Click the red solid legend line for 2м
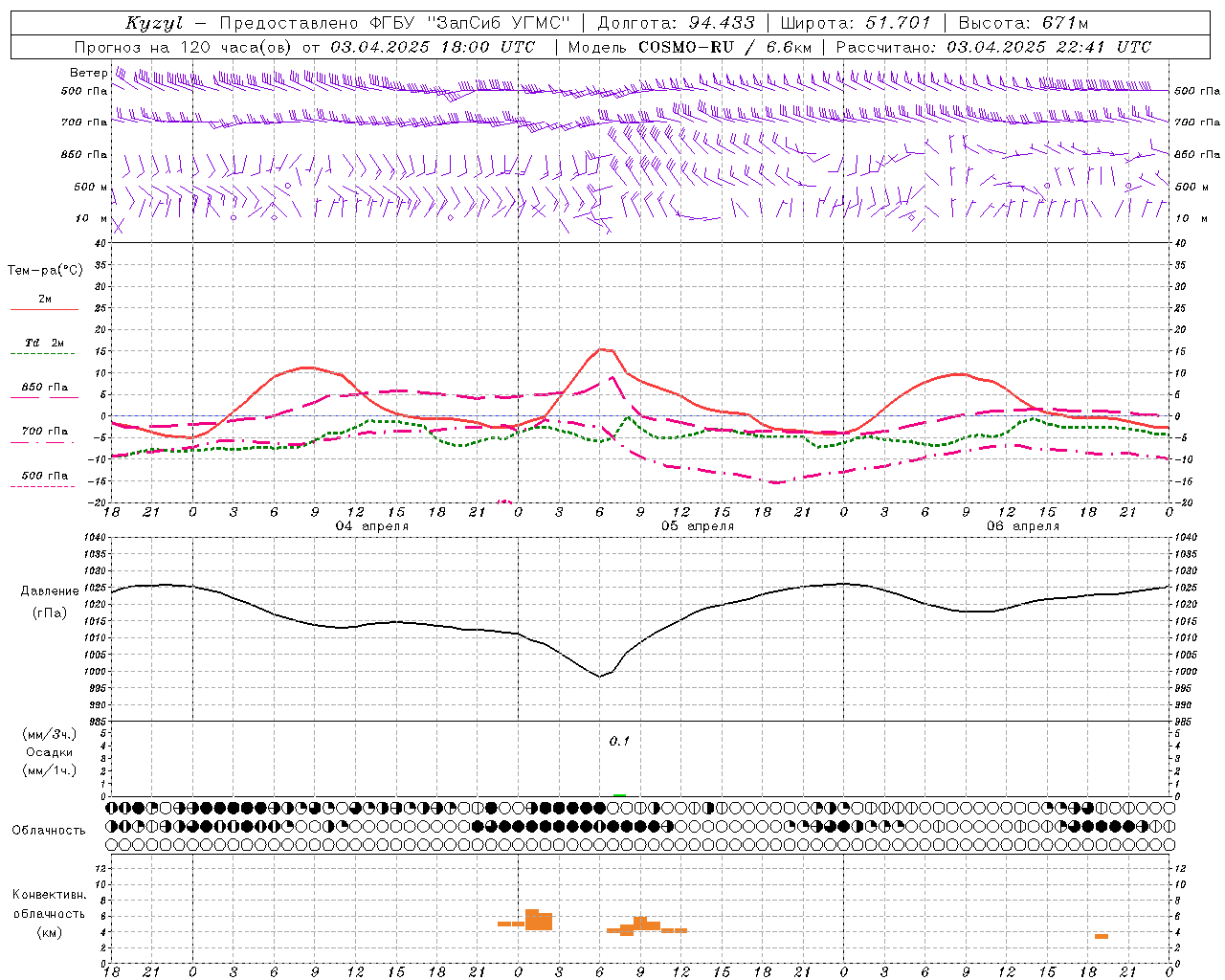The width and height of the screenshot is (1225, 980). [x=44, y=310]
